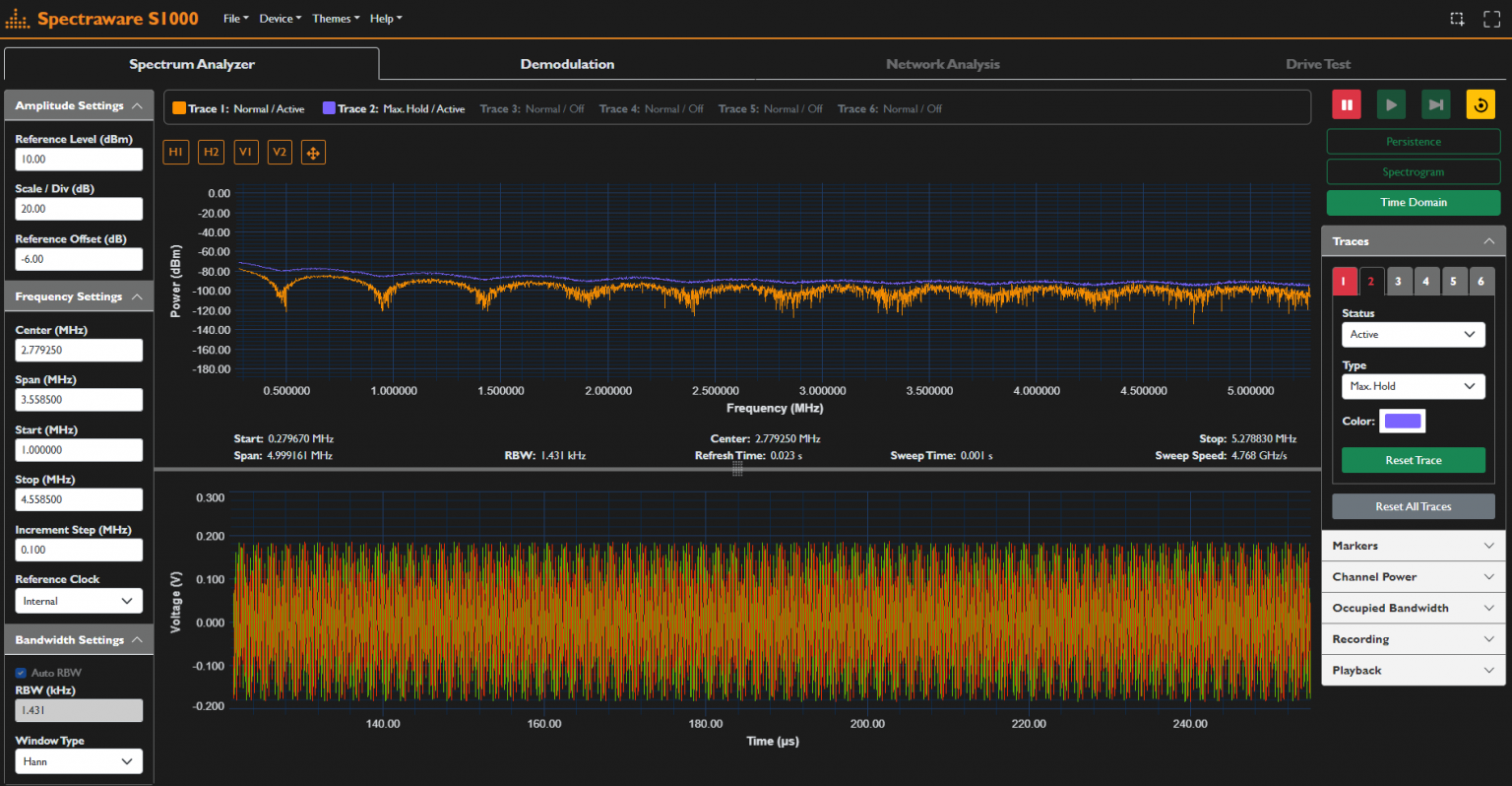Screen dimensions: 1512x786
Task: Switch to the Demodulation tab
Action: tap(567, 64)
